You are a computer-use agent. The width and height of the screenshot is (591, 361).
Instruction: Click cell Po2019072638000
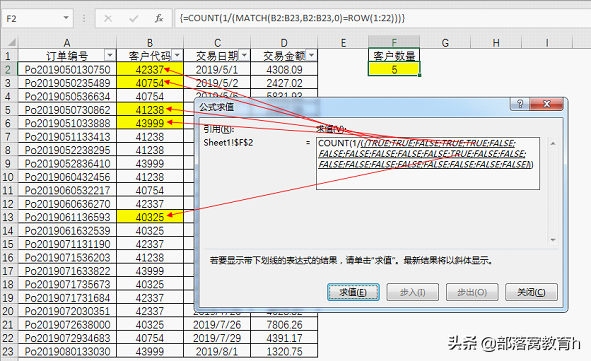pyautogui.click(x=67, y=325)
